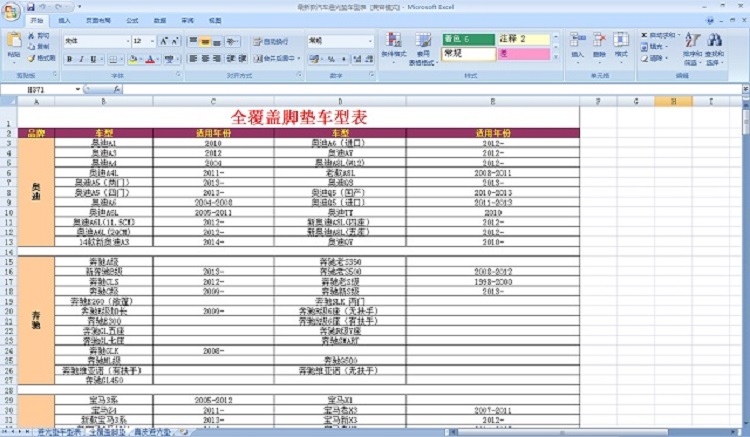Click the fx Insert Function button
The height and width of the screenshot is (437, 750).
click(117, 89)
